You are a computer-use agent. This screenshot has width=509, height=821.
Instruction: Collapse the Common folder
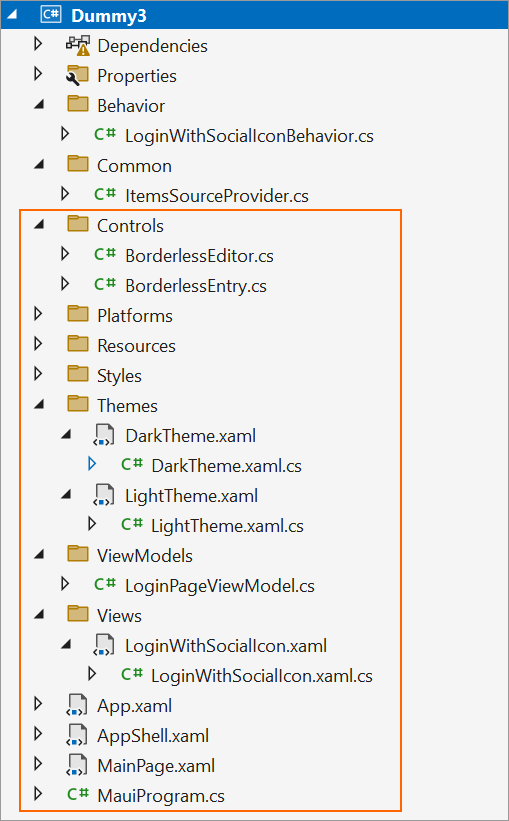point(39,165)
